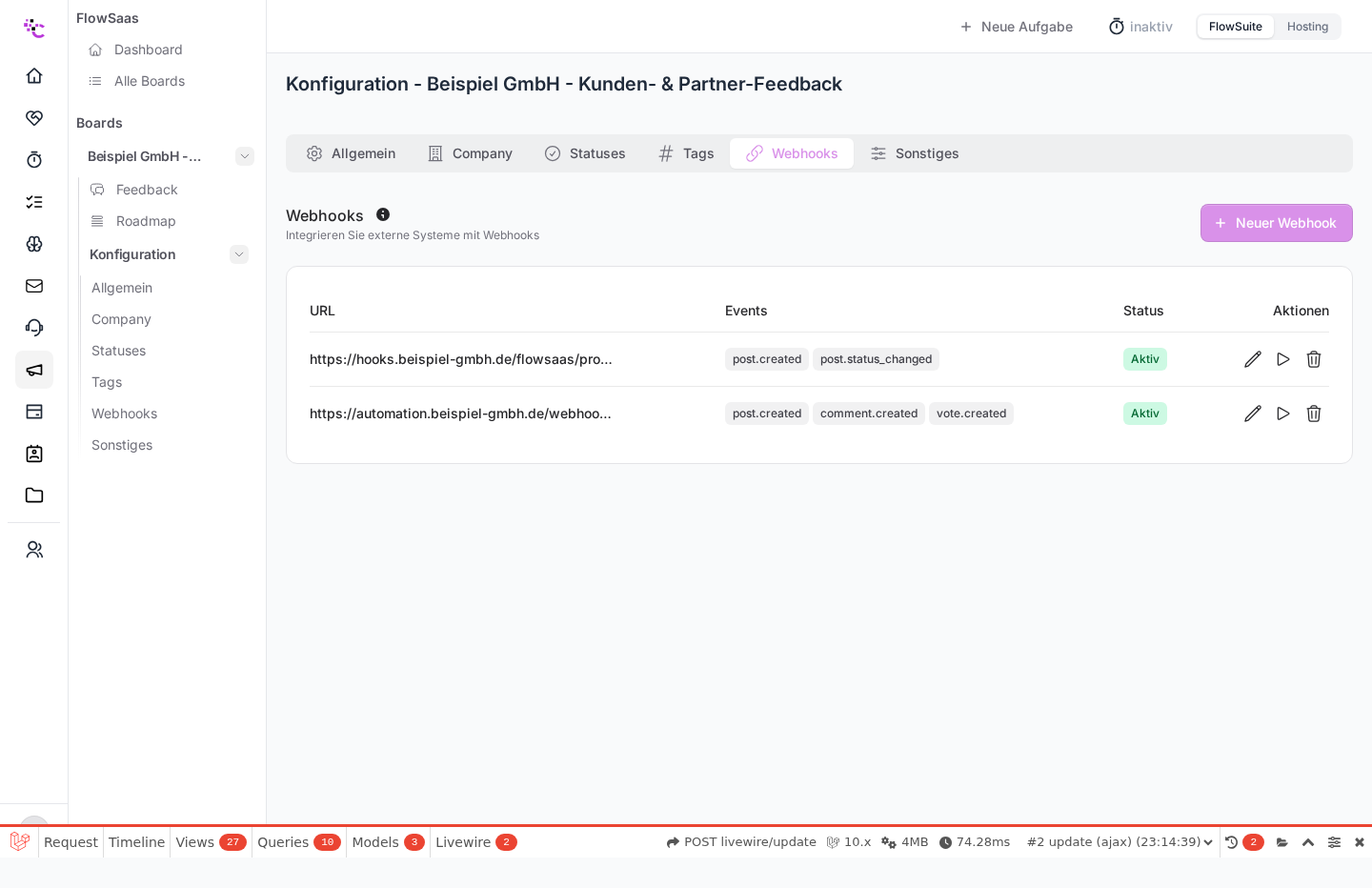1372x888 pixels.
Task: Open the Statuses tab
Action: (585, 153)
